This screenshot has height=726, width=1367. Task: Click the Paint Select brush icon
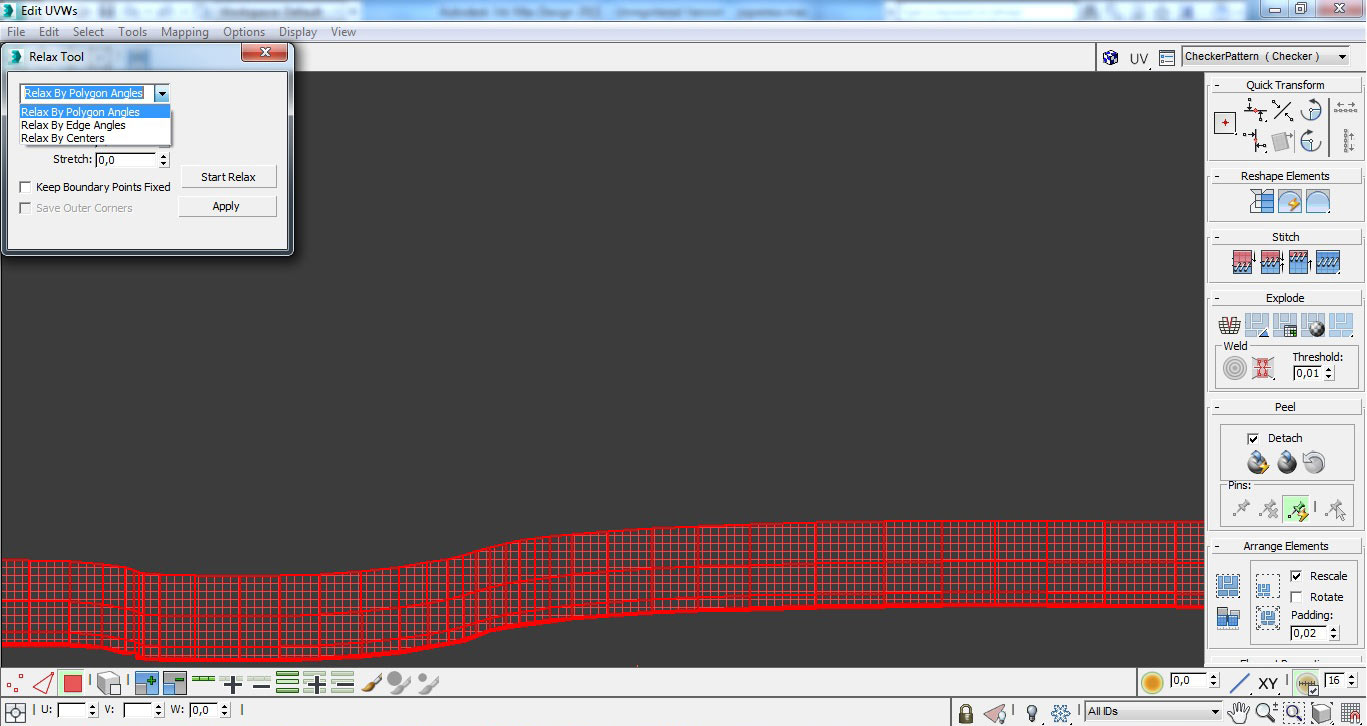point(371,684)
